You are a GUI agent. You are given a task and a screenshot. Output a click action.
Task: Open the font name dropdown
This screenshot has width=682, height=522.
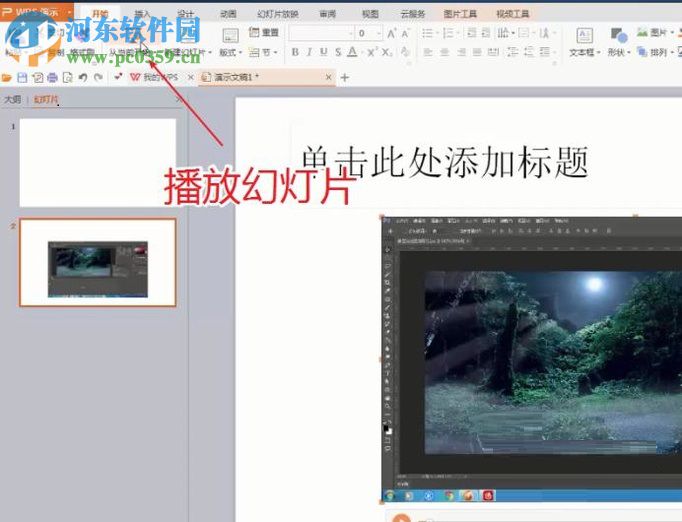tap(351, 33)
